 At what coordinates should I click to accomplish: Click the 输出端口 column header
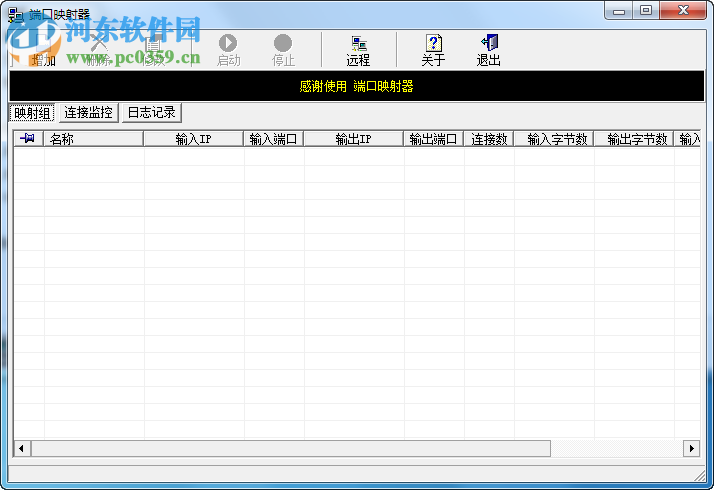434,138
